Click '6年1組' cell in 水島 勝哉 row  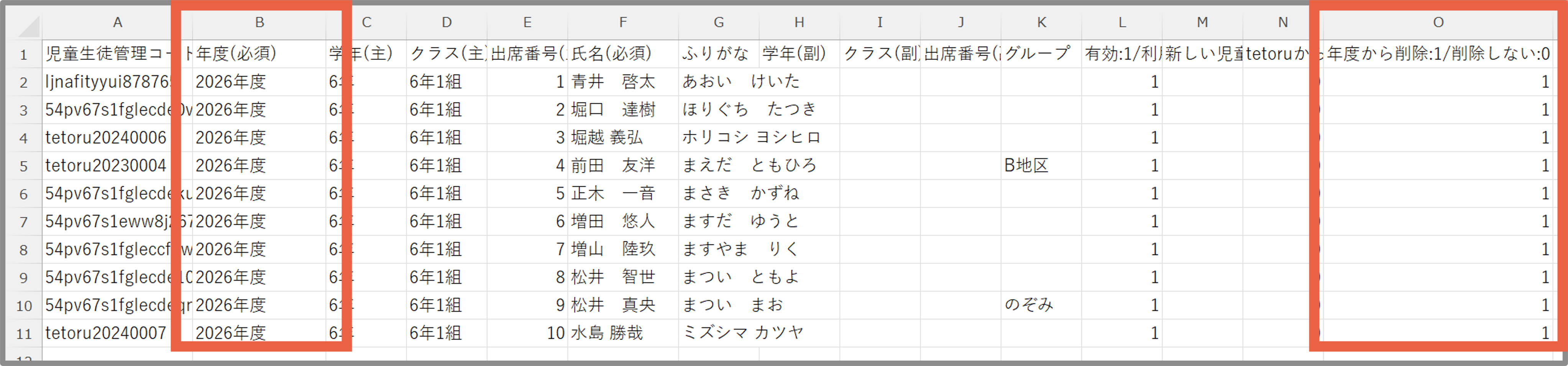446,333
